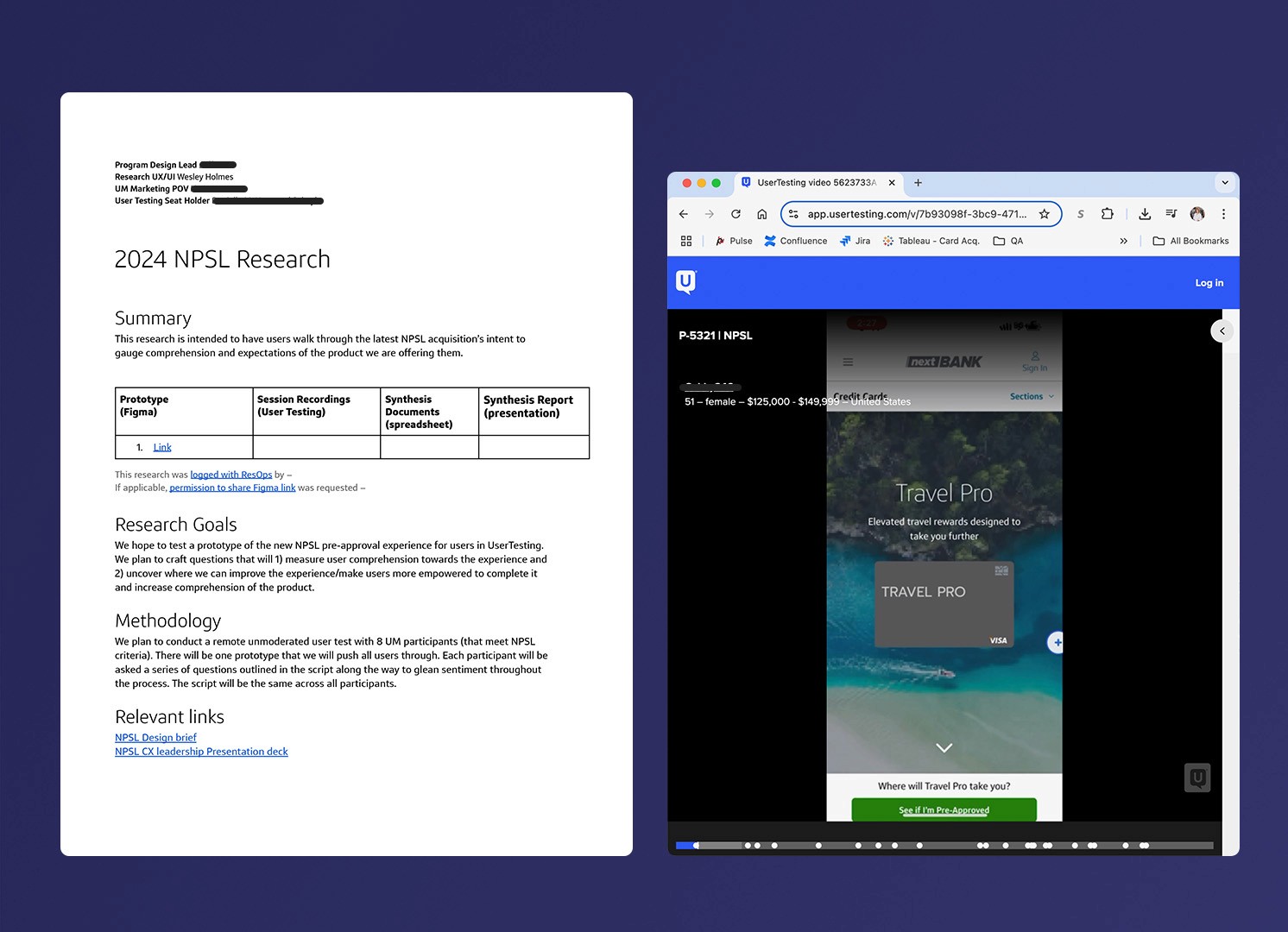Viewport: 1288px width, 932px height.
Task: Open hamburger menu in nextBANK prototype
Action: point(848,362)
